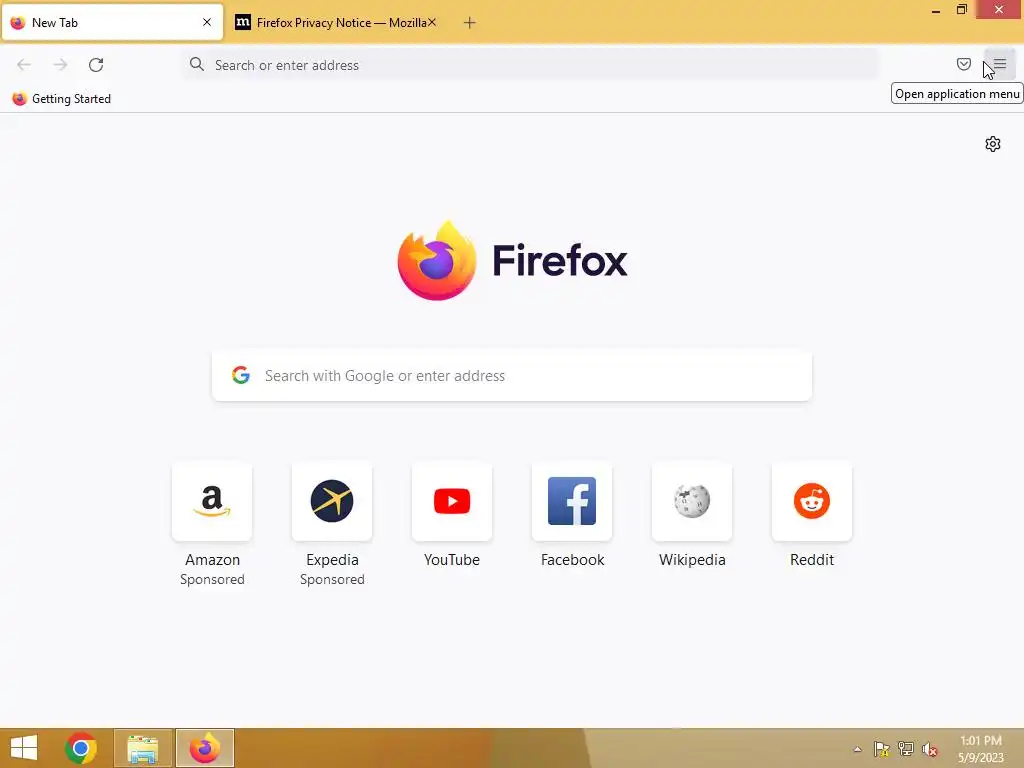
Task: Close the New Tab tab
Action: click(x=207, y=22)
